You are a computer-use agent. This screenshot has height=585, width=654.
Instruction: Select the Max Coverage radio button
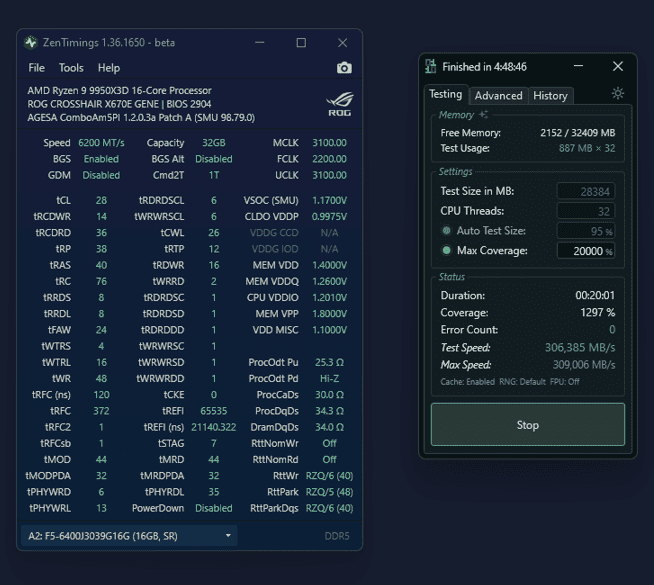coord(446,250)
